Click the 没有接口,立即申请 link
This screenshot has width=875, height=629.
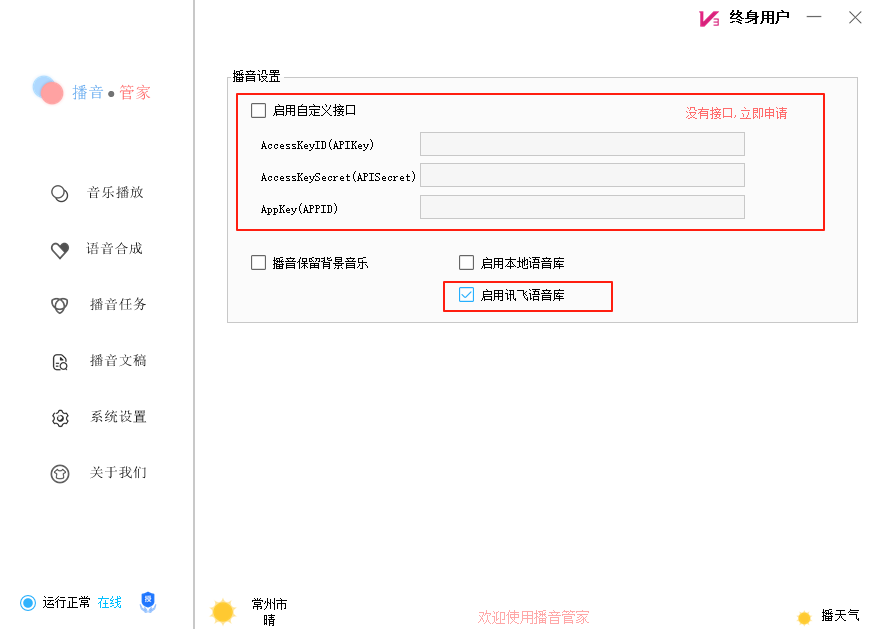pyautogui.click(x=736, y=113)
